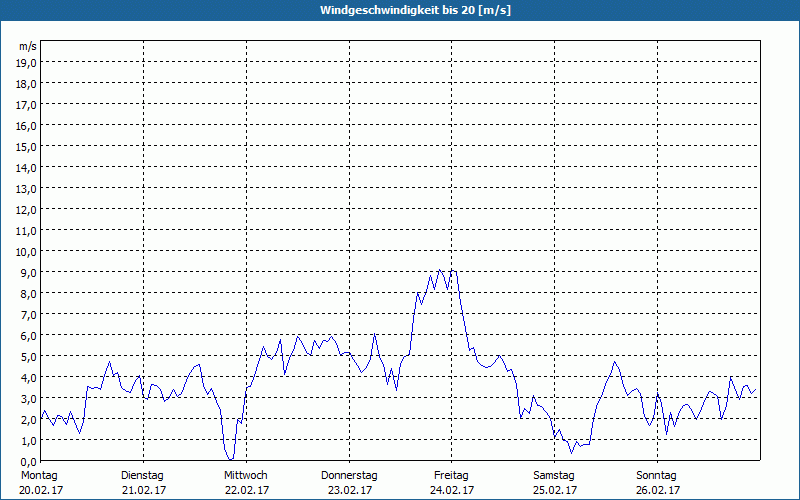Click the '14,0' y-axis label
The height and width of the screenshot is (500, 800).
pos(27,168)
